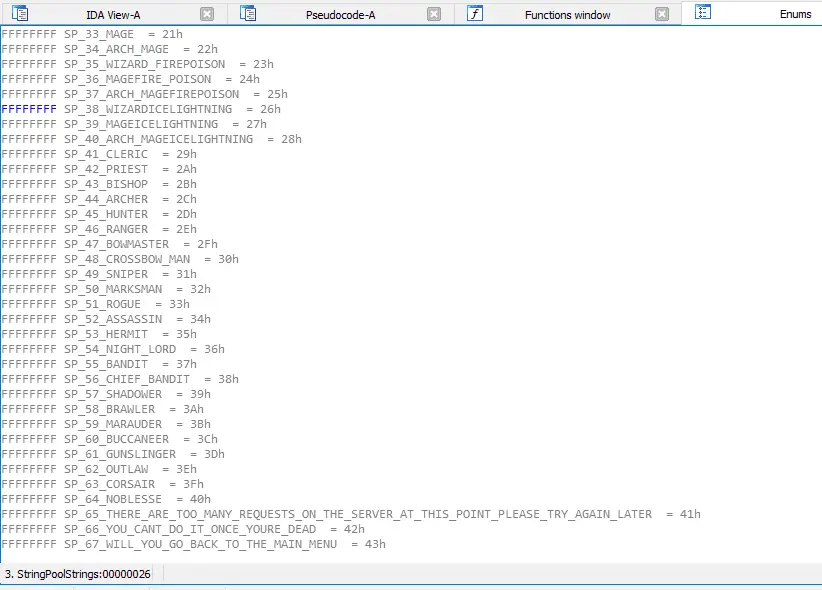Select enum member SP_56_CHIEF_BANDIT
Viewport: 822px width, 590px height.
(127, 379)
